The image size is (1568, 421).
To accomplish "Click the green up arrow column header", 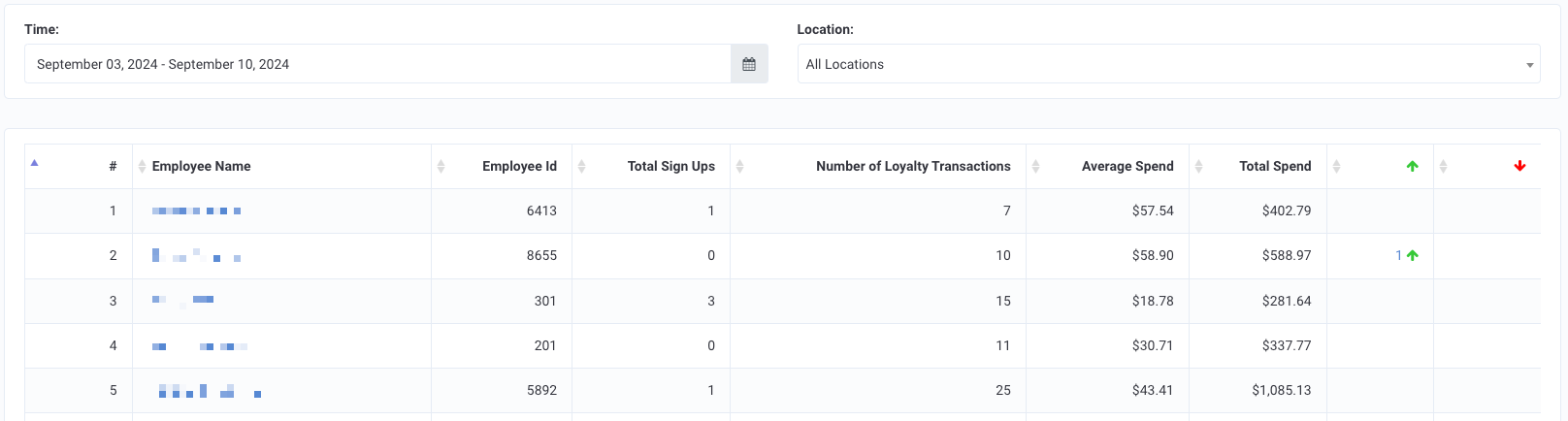I will [1413, 167].
